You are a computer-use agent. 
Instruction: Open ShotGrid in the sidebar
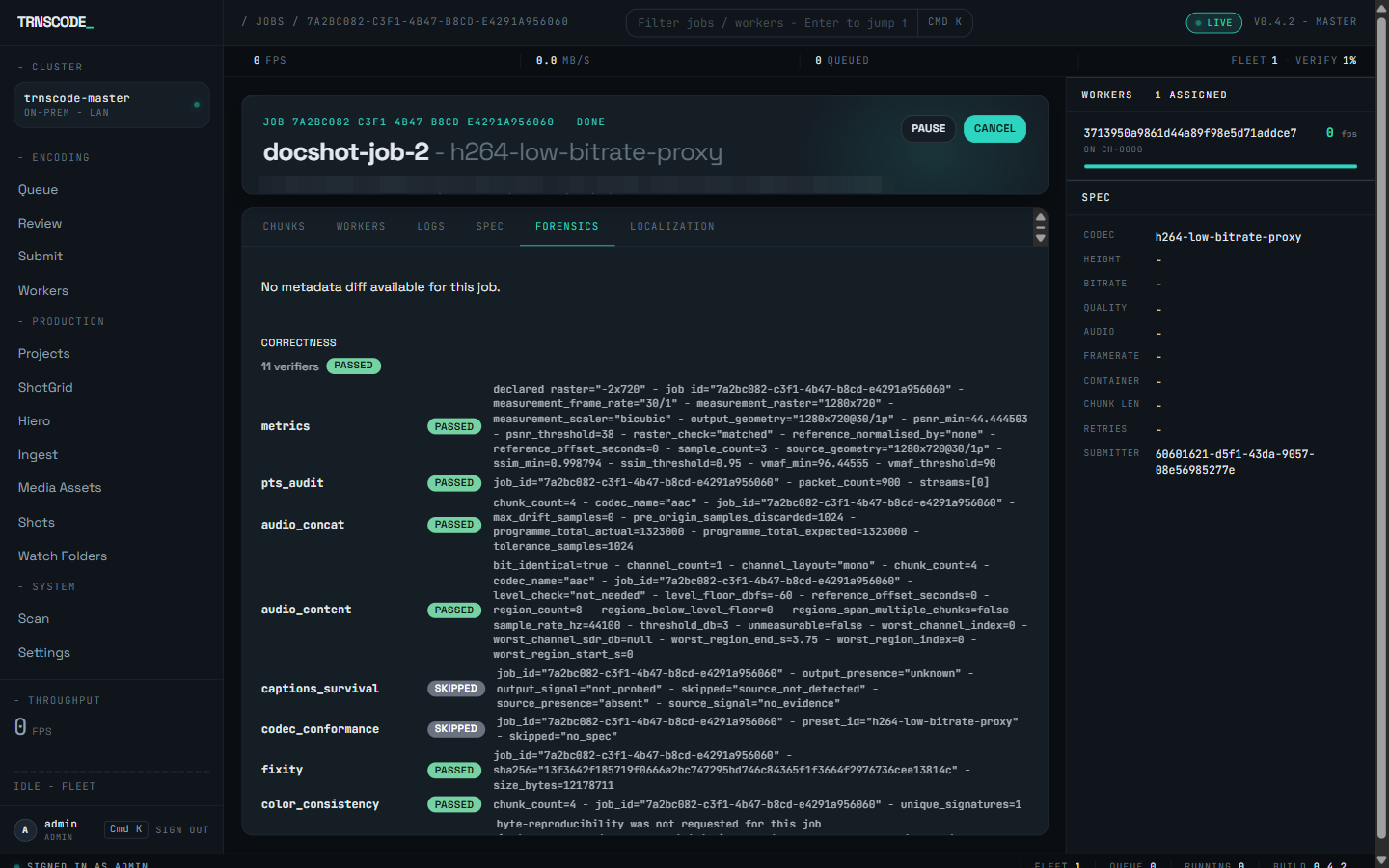coord(45,388)
